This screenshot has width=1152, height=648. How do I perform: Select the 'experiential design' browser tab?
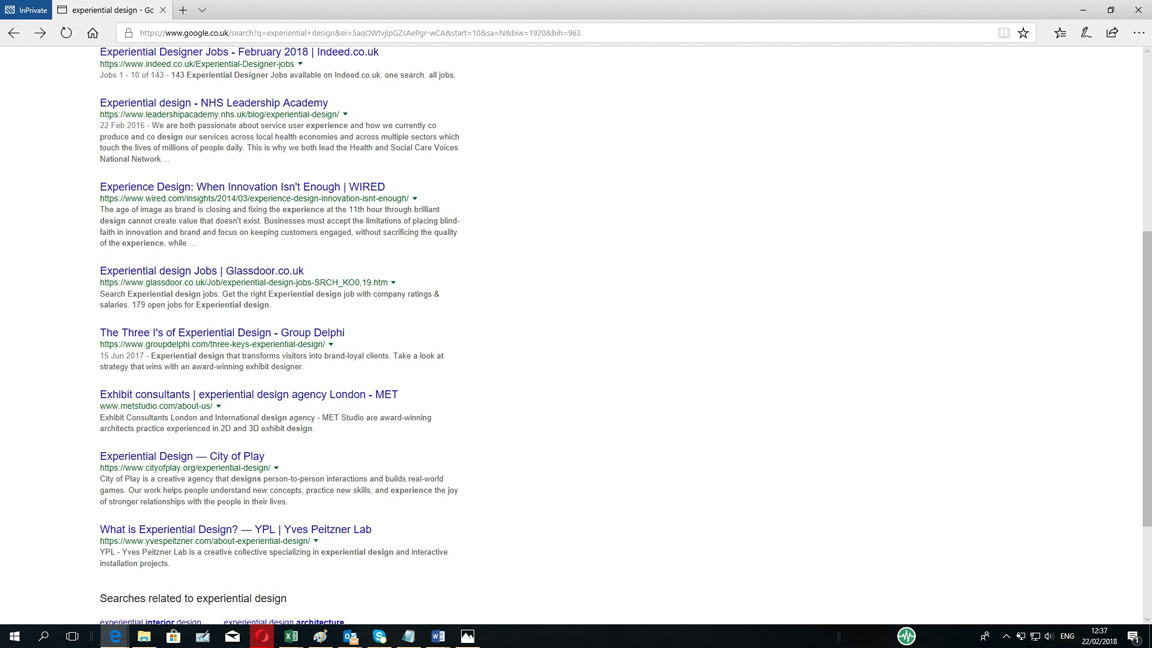coord(110,10)
